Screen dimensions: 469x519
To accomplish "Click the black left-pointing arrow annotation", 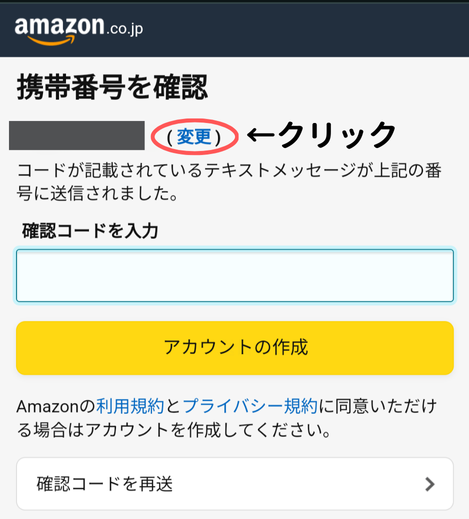I will (260, 135).
